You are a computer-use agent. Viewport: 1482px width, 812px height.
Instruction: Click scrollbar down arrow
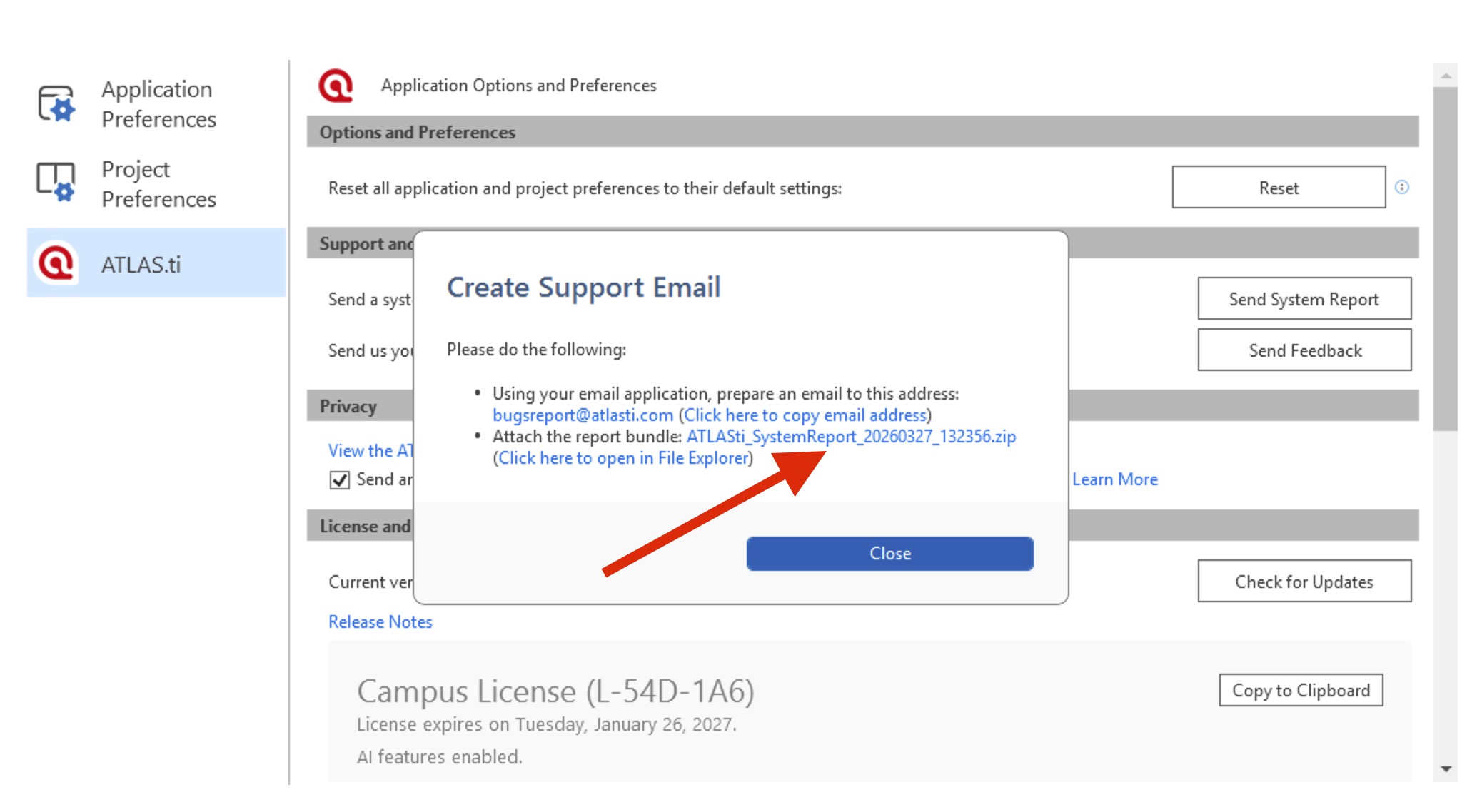point(1446,769)
